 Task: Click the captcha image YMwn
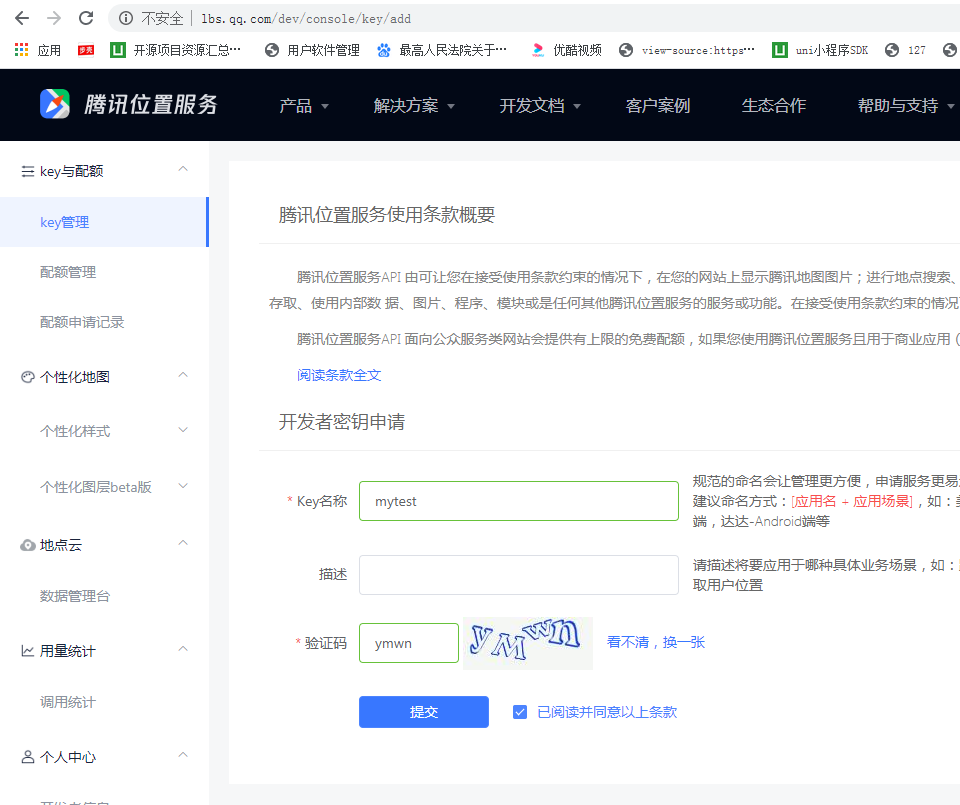tap(528, 643)
